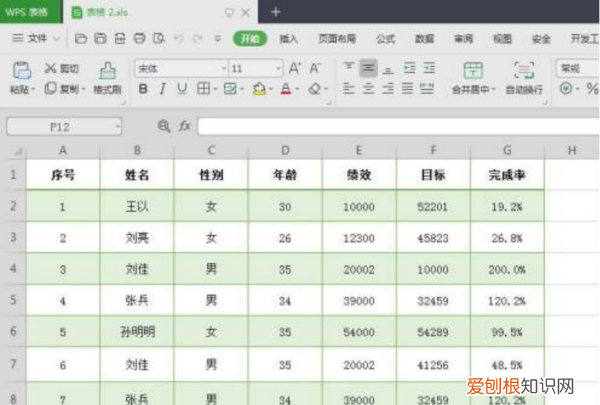Click the 完成率 header cell
Screen dimensions: 600x405
507,175
